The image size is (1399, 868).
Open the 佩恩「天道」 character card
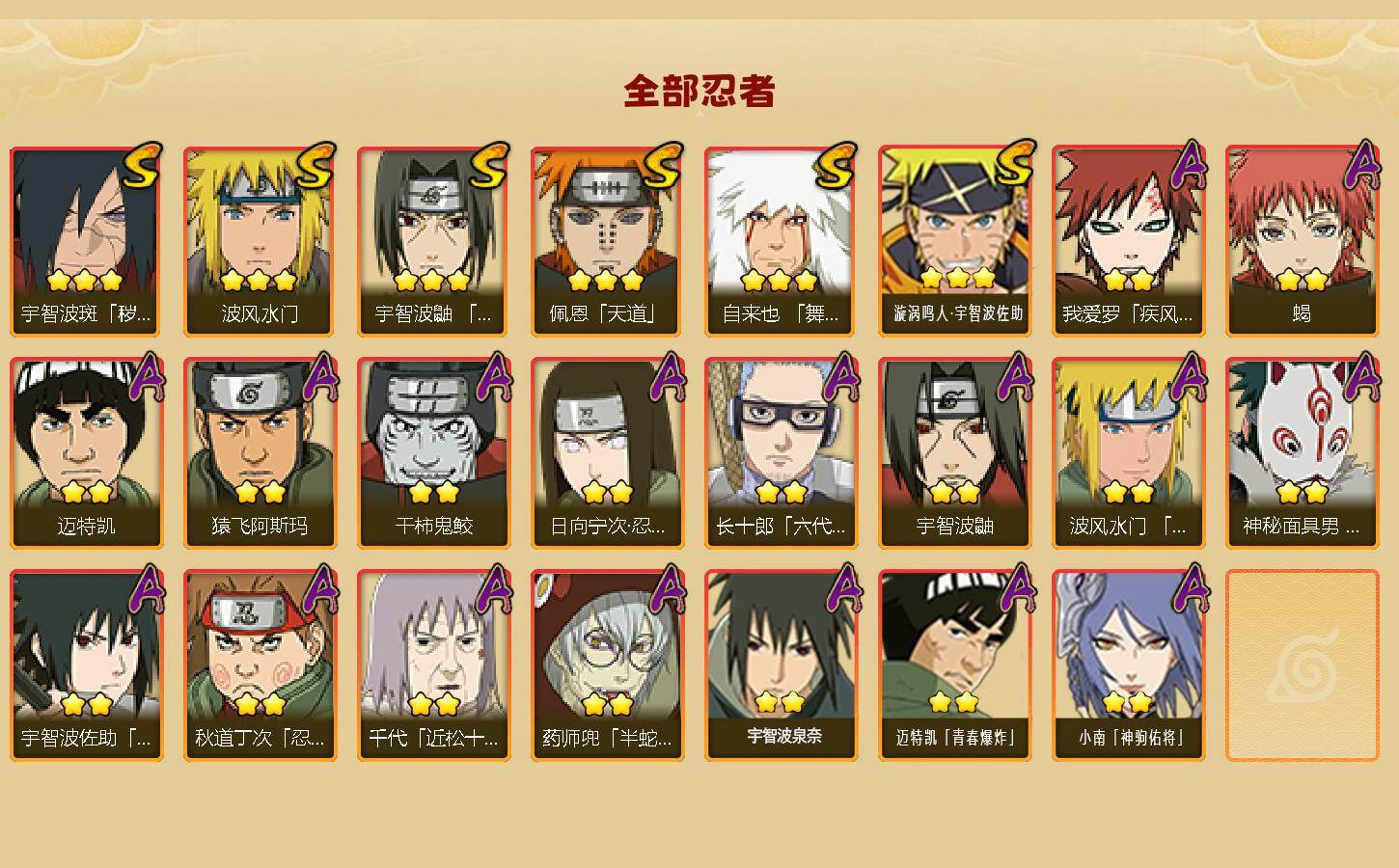pos(607,241)
